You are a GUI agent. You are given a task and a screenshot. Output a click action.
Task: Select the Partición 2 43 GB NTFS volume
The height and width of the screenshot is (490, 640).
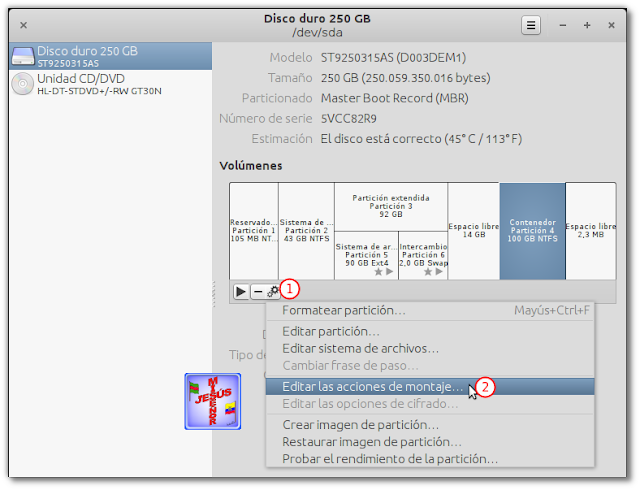[x=307, y=231]
